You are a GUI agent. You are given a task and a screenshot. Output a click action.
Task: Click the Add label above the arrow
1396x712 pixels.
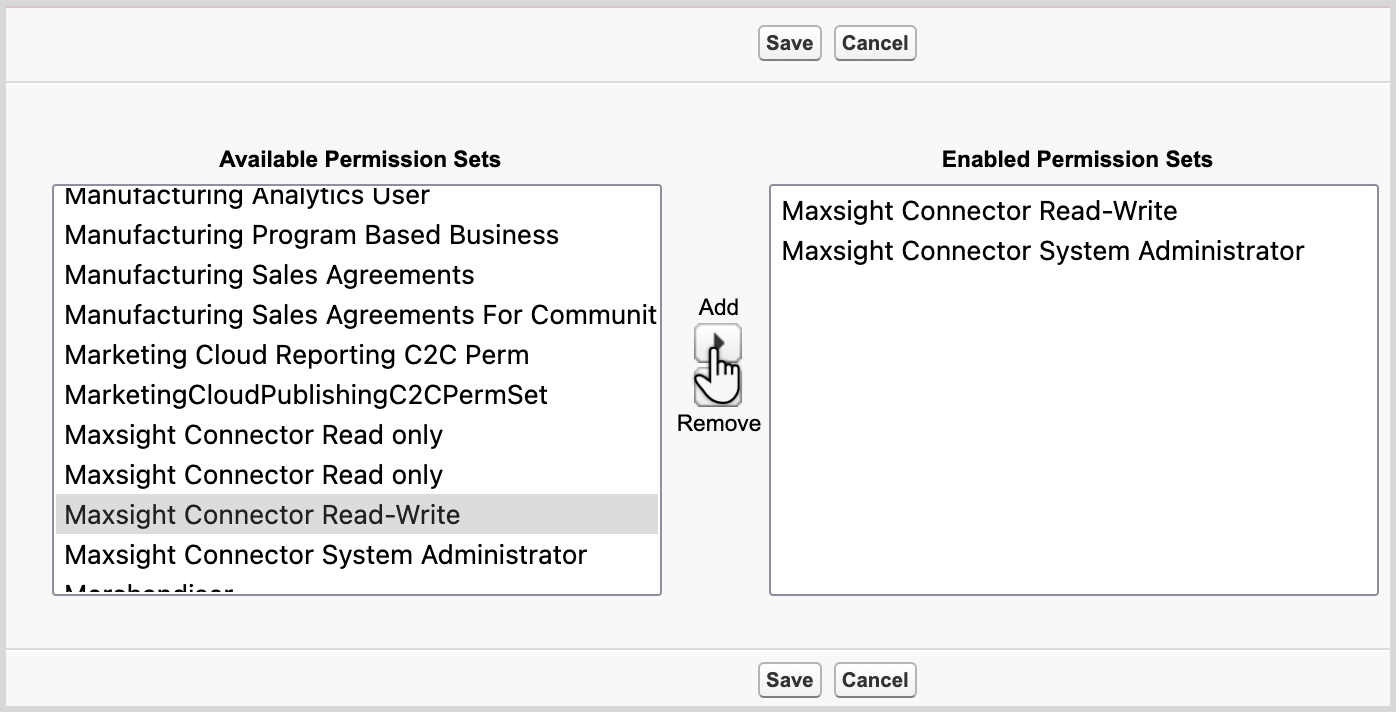point(719,307)
